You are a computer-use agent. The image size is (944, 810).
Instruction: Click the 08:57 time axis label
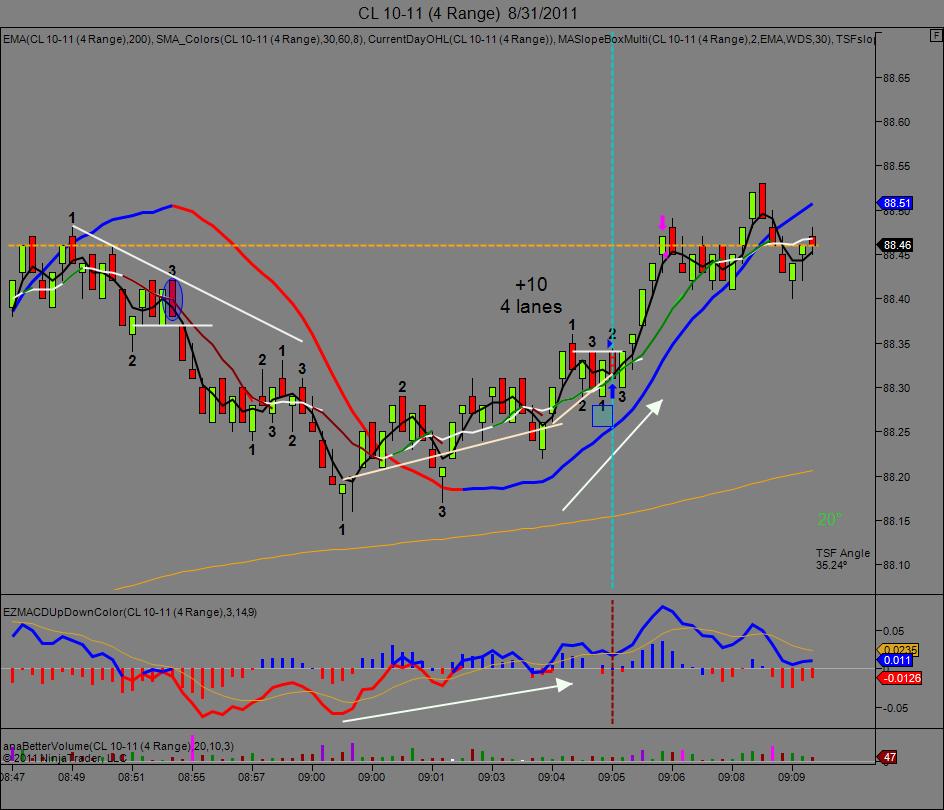[x=251, y=777]
